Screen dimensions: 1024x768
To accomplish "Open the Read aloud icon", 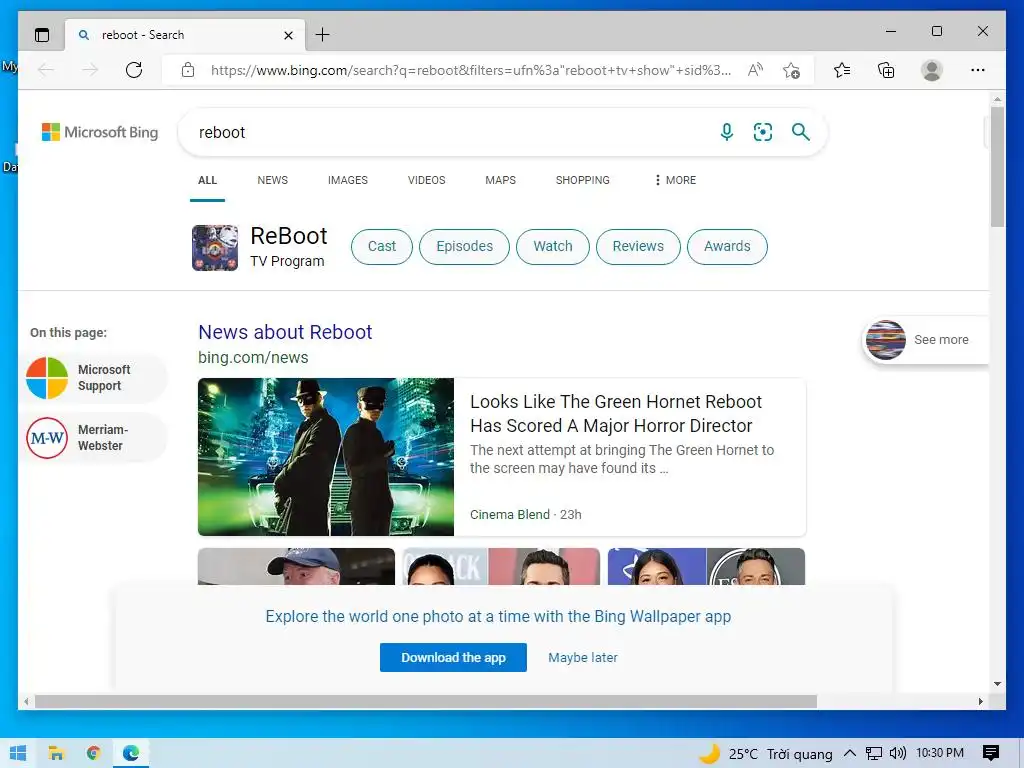I will coord(755,70).
